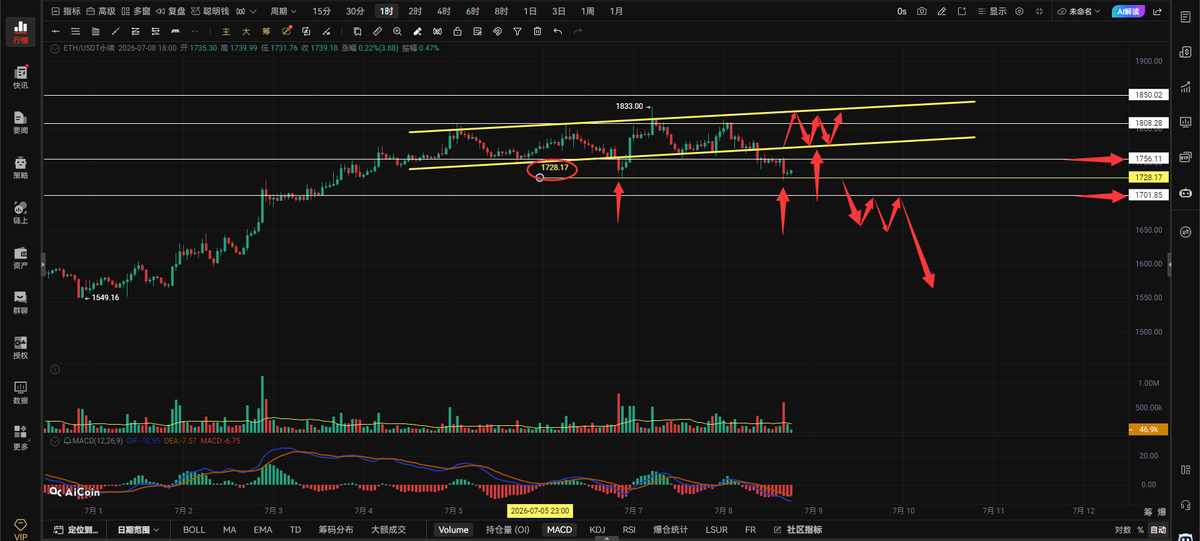Screen dimensions: 1200x541
Task: Click the 1756.11 price level label
Action: (1148, 158)
